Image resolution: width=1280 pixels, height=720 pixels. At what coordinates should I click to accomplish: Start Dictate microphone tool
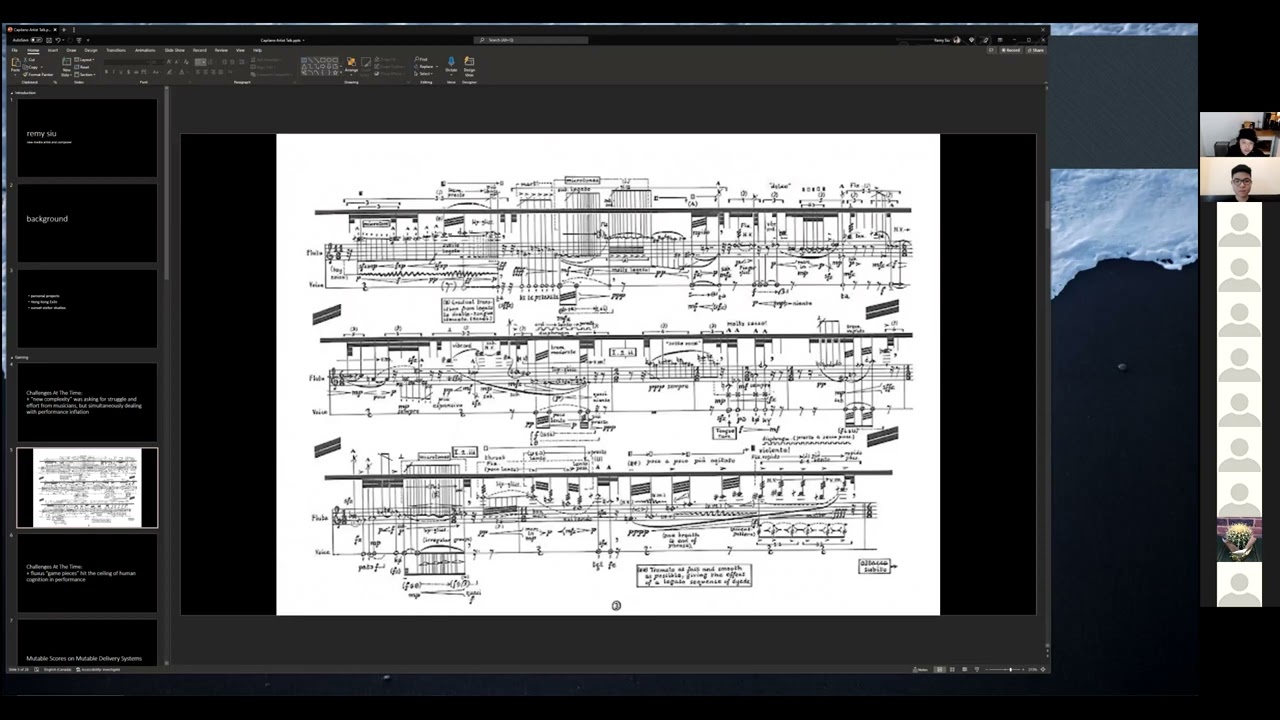click(x=451, y=65)
